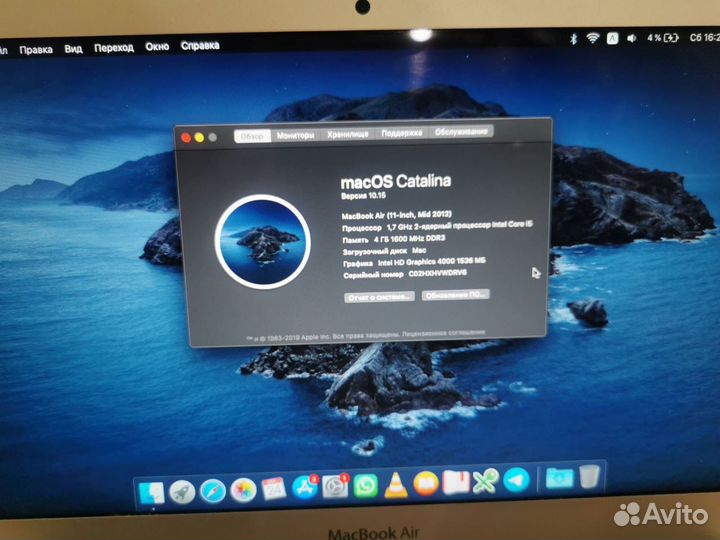Open orange Books app in dock
720x540 pixels.
426,483
